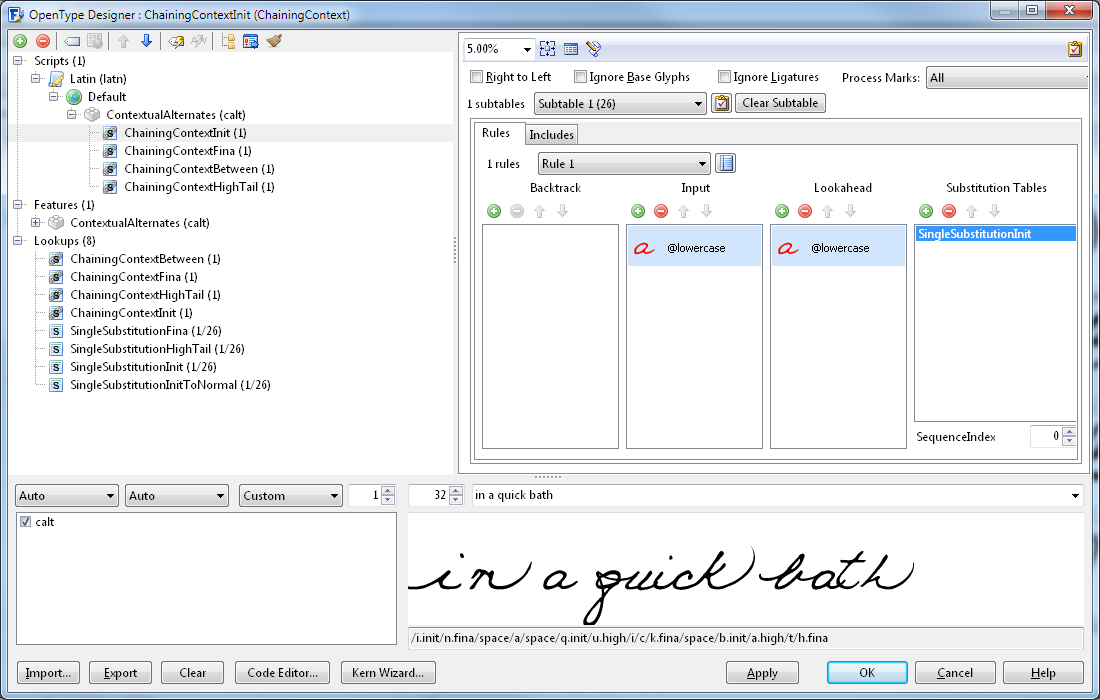The width and height of the screenshot is (1100, 700).
Task: Select ChainingContextFina under calt feature
Action: pyautogui.click(x=187, y=151)
